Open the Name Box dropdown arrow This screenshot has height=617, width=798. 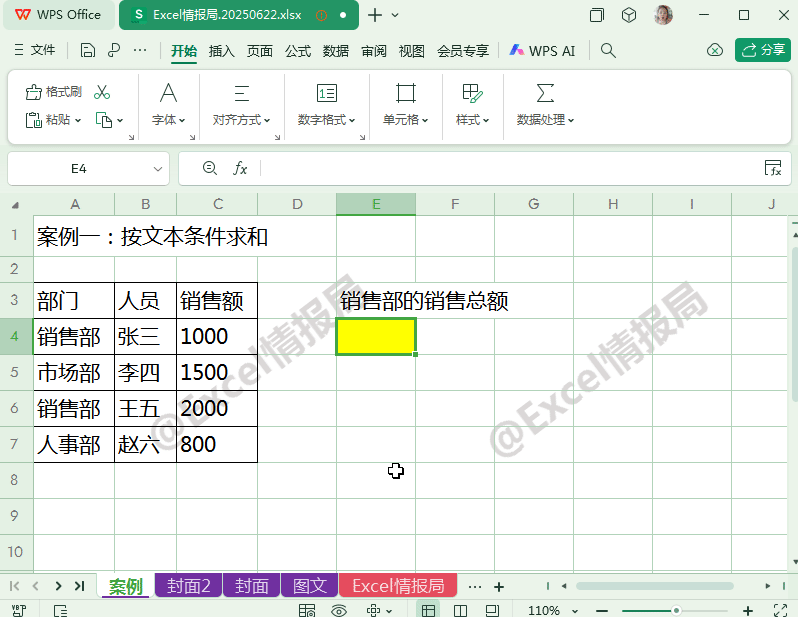158,169
